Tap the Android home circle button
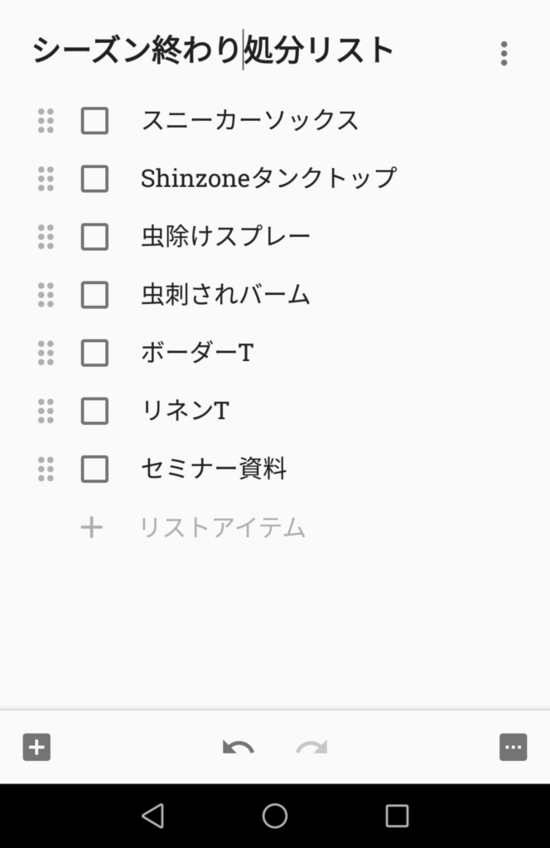Viewport: 550px width, 848px height. click(275, 816)
